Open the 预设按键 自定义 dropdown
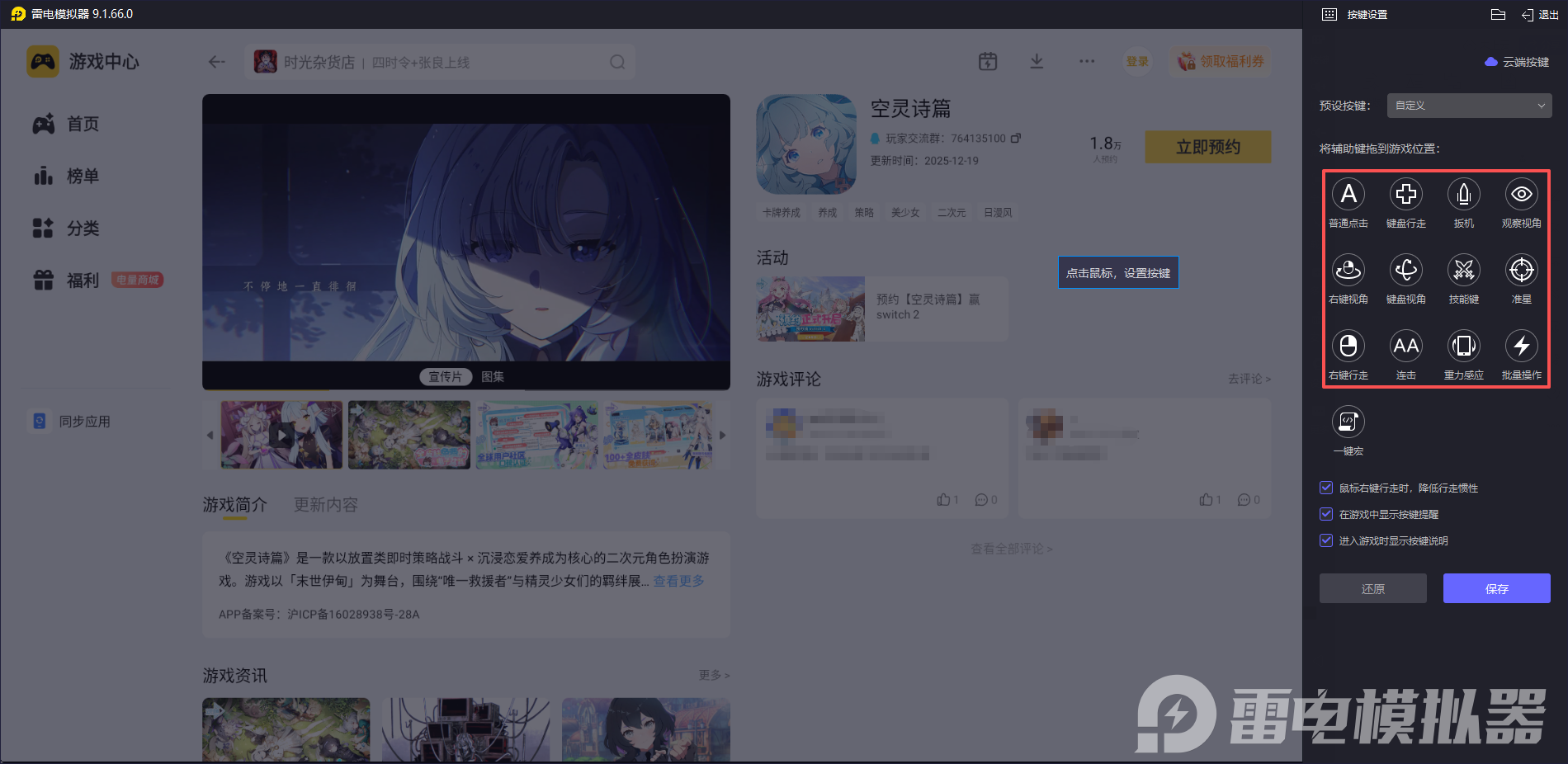This screenshot has height=764, width=1568. pyautogui.click(x=1469, y=106)
